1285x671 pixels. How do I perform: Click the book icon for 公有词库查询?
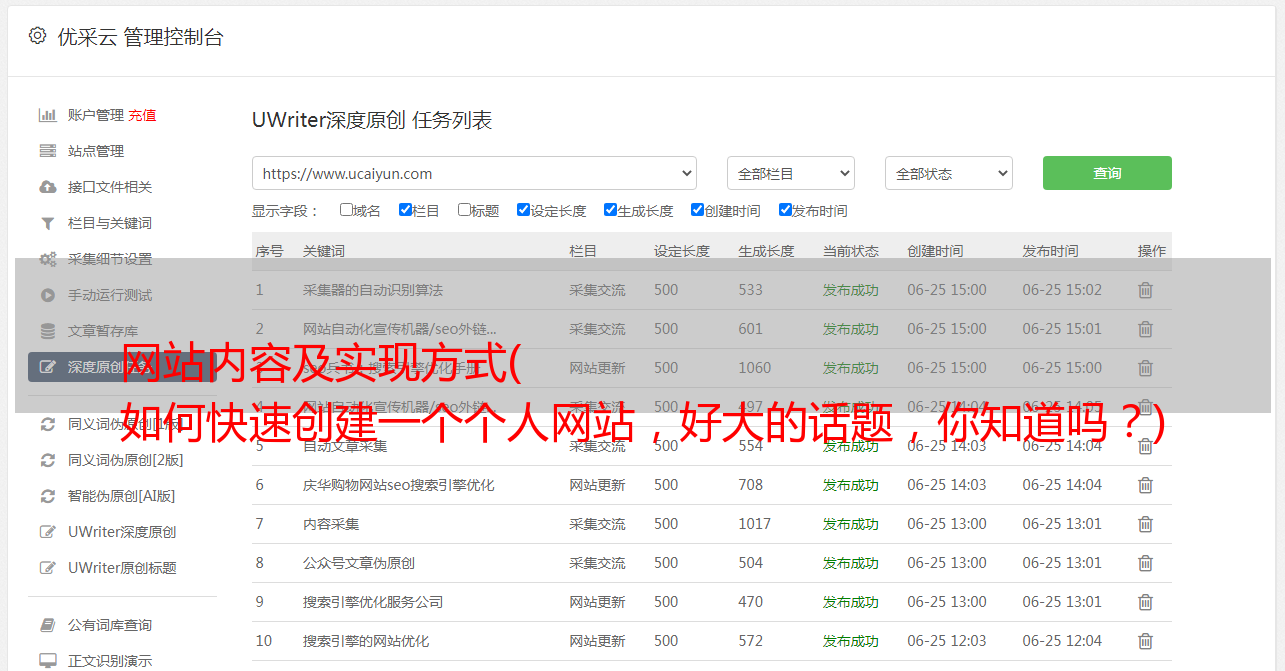(x=47, y=625)
